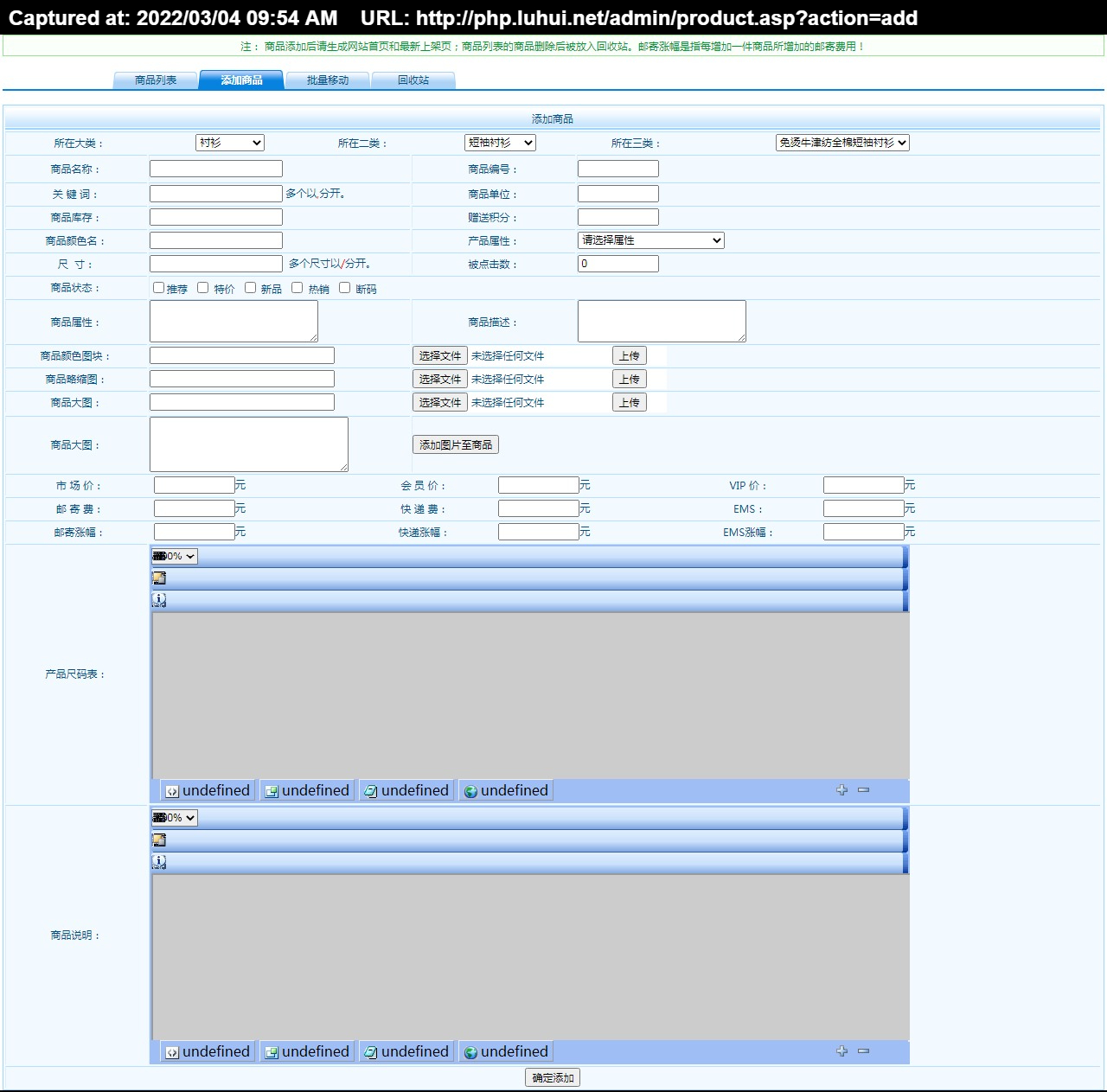Open the 商品列表 tab
This screenshot has height=1092, width=1107.
156,80
